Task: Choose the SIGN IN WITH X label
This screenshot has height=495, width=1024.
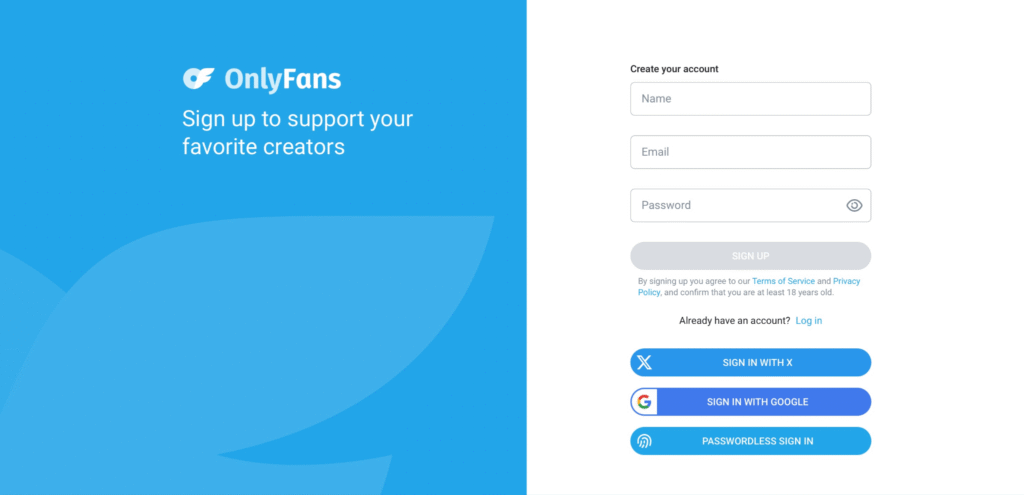Action: click(758, 362)
